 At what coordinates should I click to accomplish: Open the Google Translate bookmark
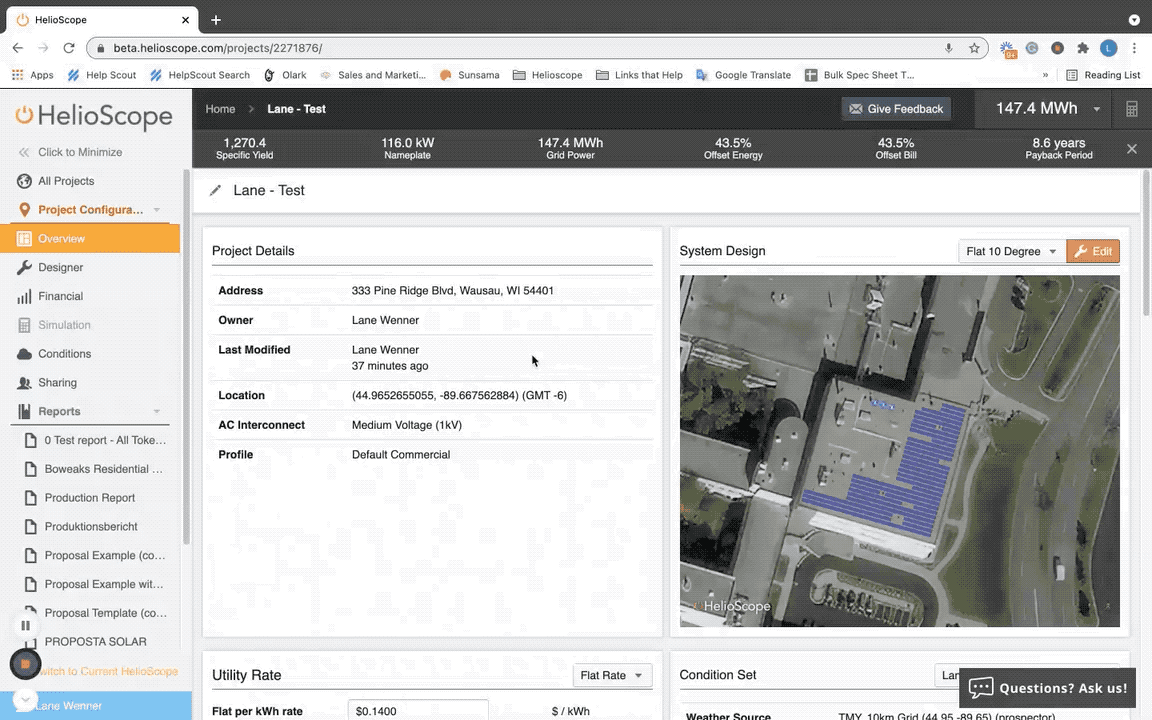pyautogui.click(x=744, y=75)
